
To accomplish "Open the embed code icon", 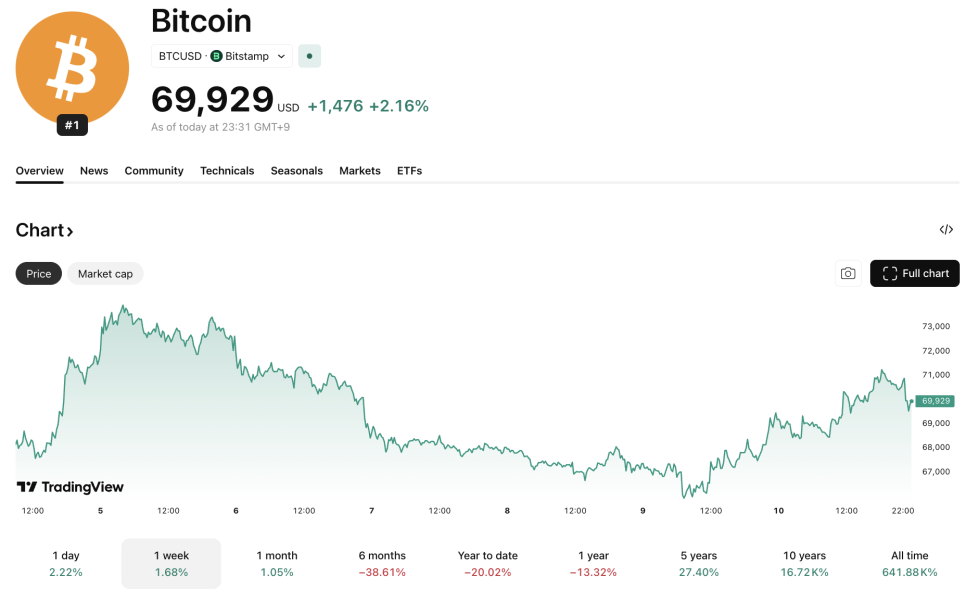I will (946, 230).
